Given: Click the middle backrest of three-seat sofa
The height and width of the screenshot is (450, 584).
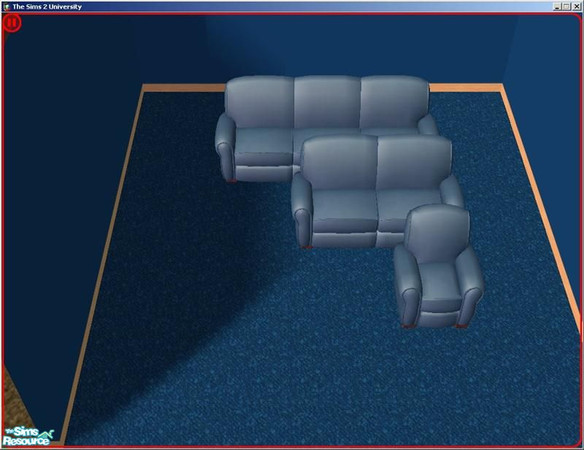Looking at the screenshot, I should (327, 102).
